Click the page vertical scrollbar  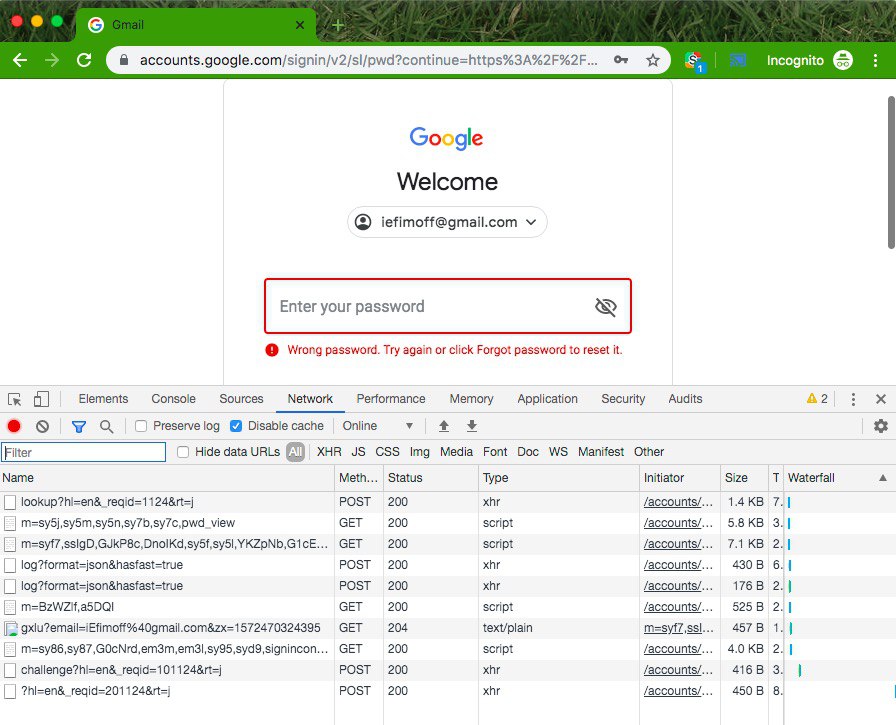pos(891,173)
